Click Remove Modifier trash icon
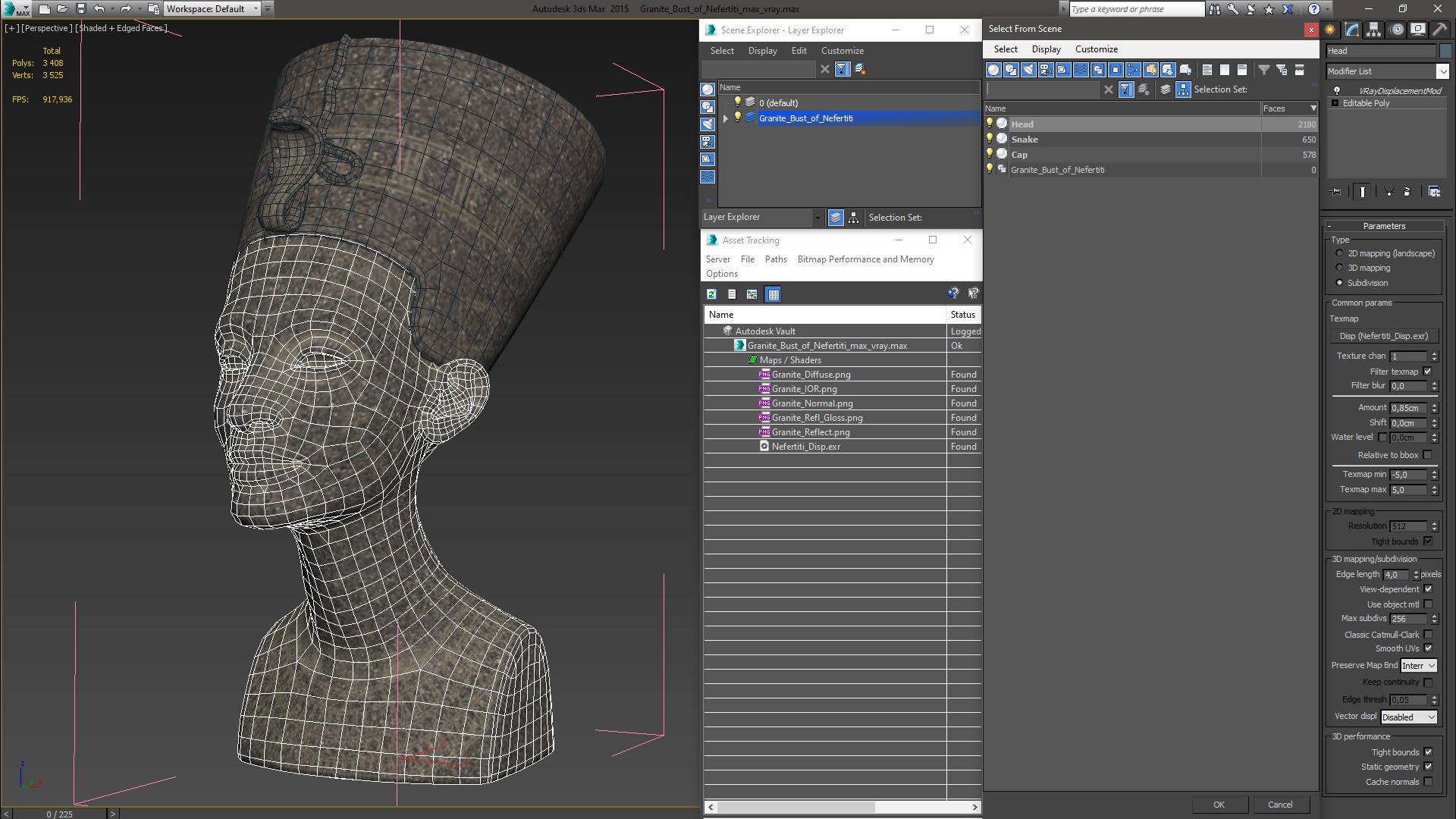This screenshot has width=1456, height=819. 1407,192
